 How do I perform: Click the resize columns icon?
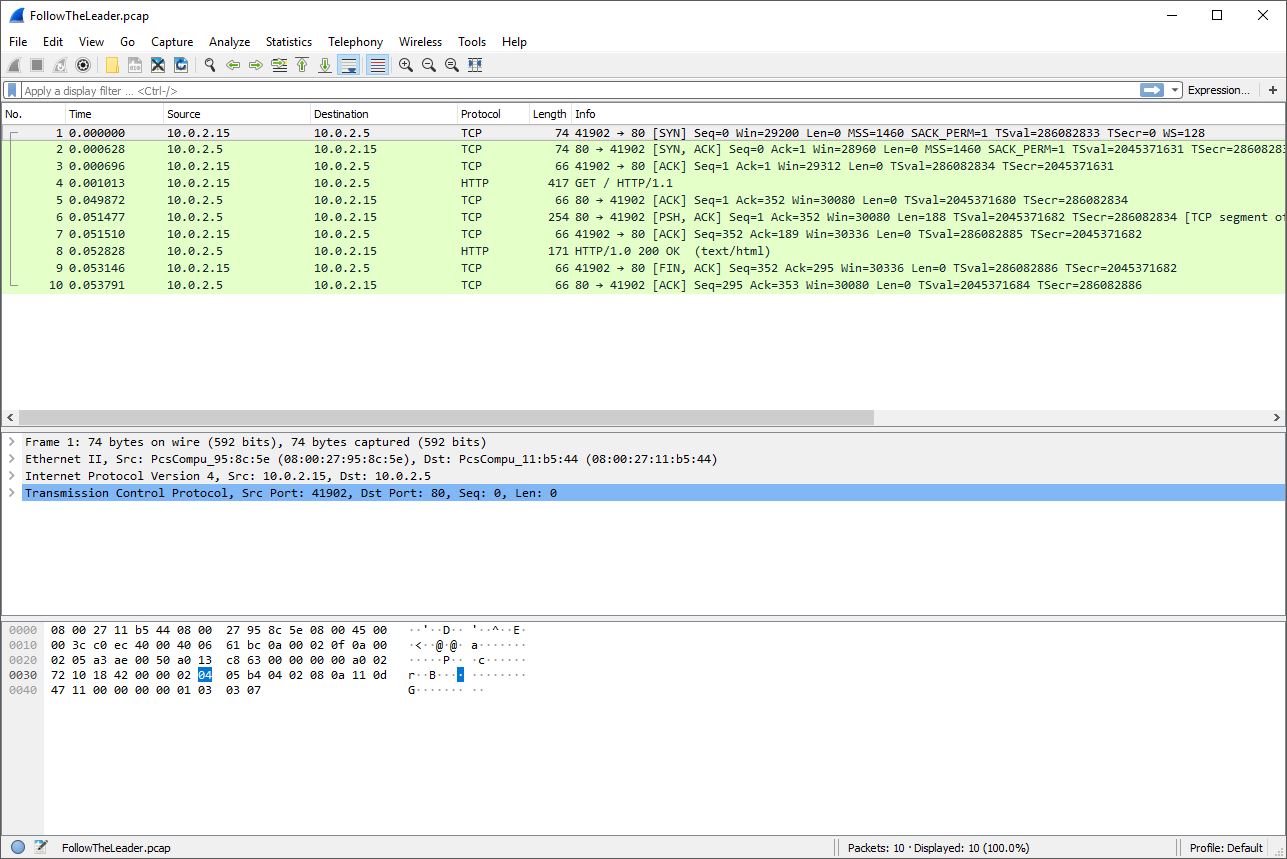(x=475, y=65)
